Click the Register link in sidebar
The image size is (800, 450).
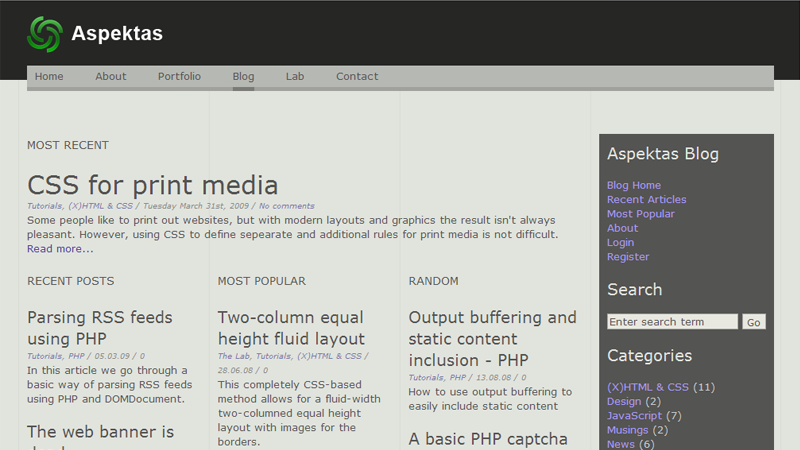point(628,257)
